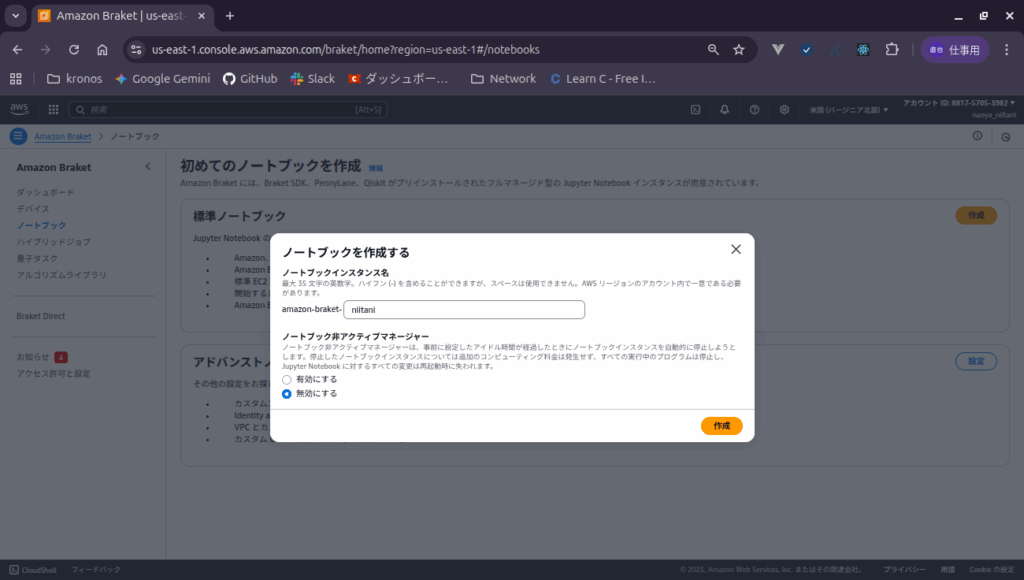Go back in the browser

pos(18,50)
